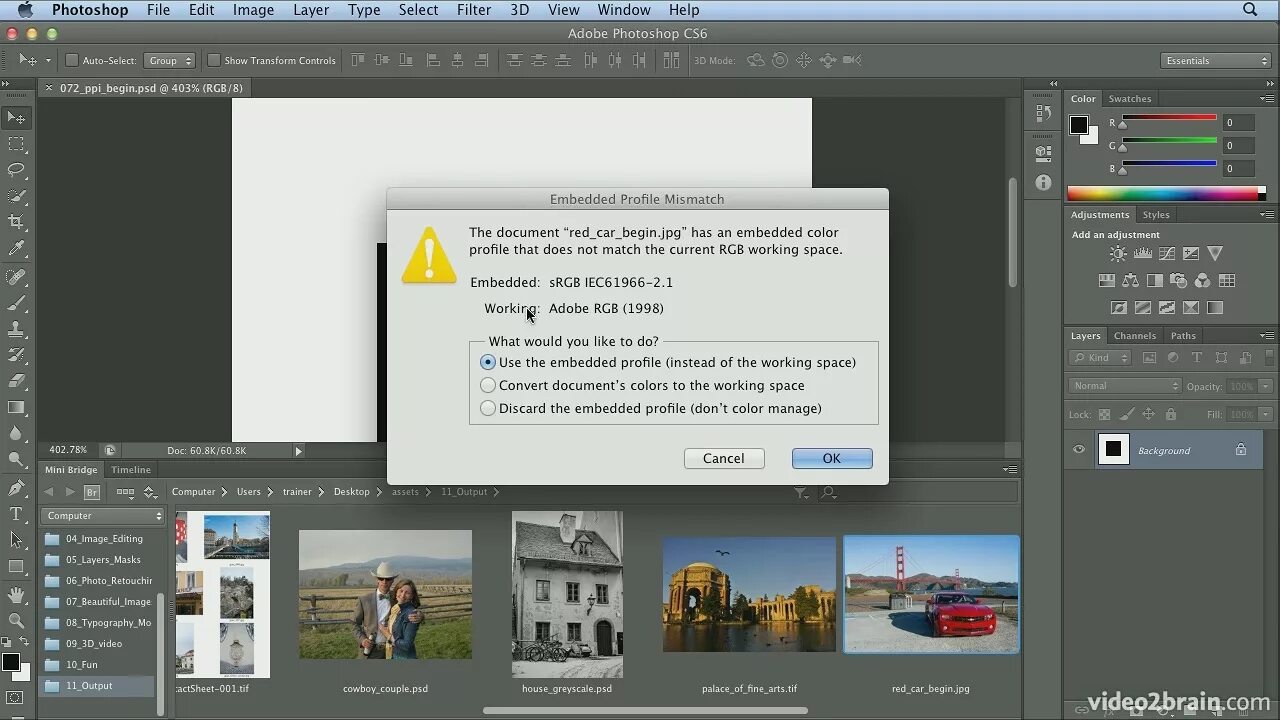Select the Pen tool

point(17,488)
